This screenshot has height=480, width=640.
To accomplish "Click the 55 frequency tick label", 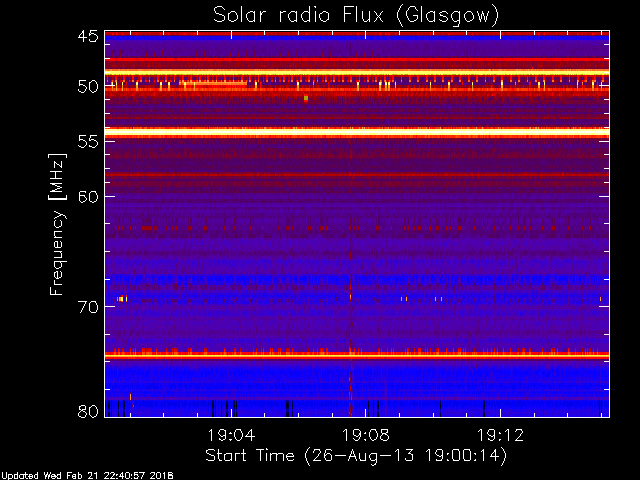I will tap(88, 142).
